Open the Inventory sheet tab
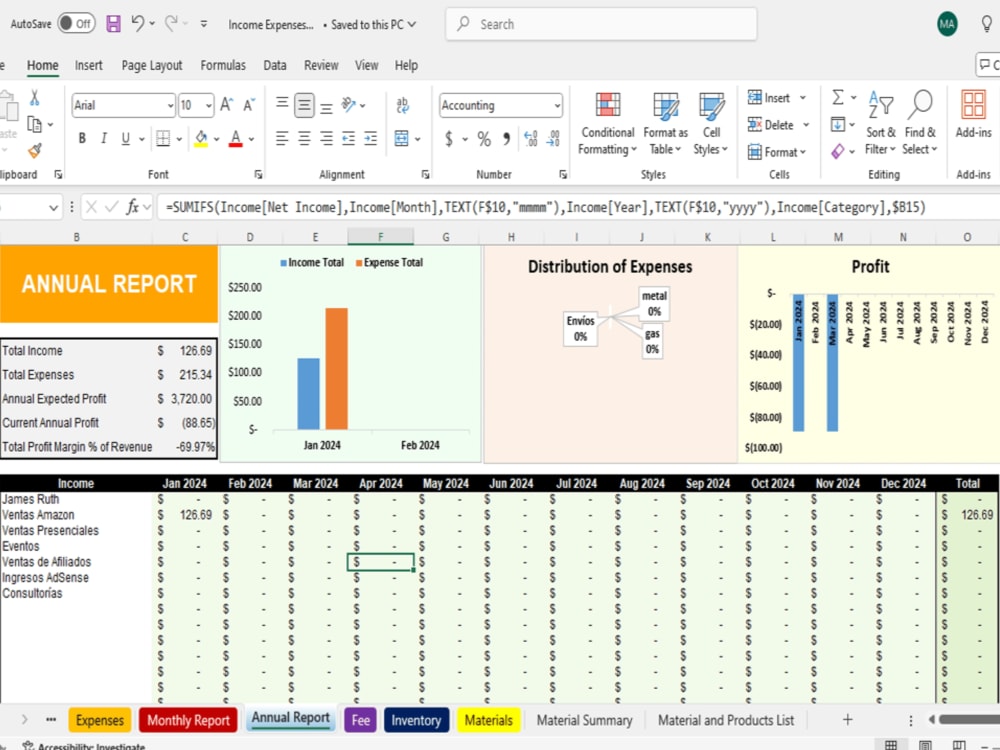1000x750 pixels. (x=416, y=719)
